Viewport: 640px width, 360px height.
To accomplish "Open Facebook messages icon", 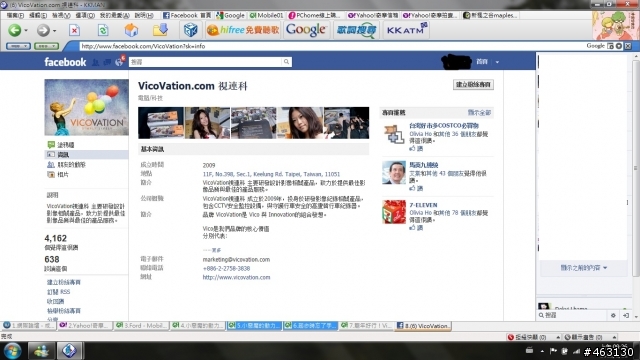I will tap(107, 62).
